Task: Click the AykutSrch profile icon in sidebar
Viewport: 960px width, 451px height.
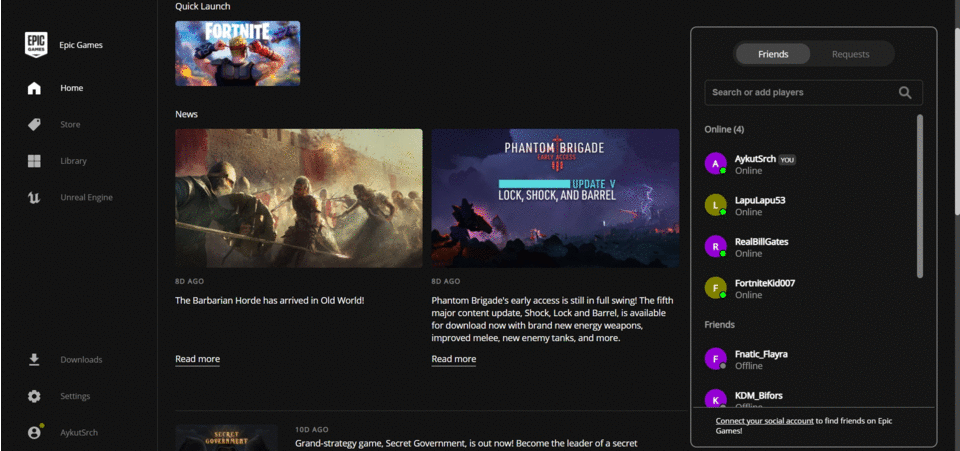Action: click(34, 432)
